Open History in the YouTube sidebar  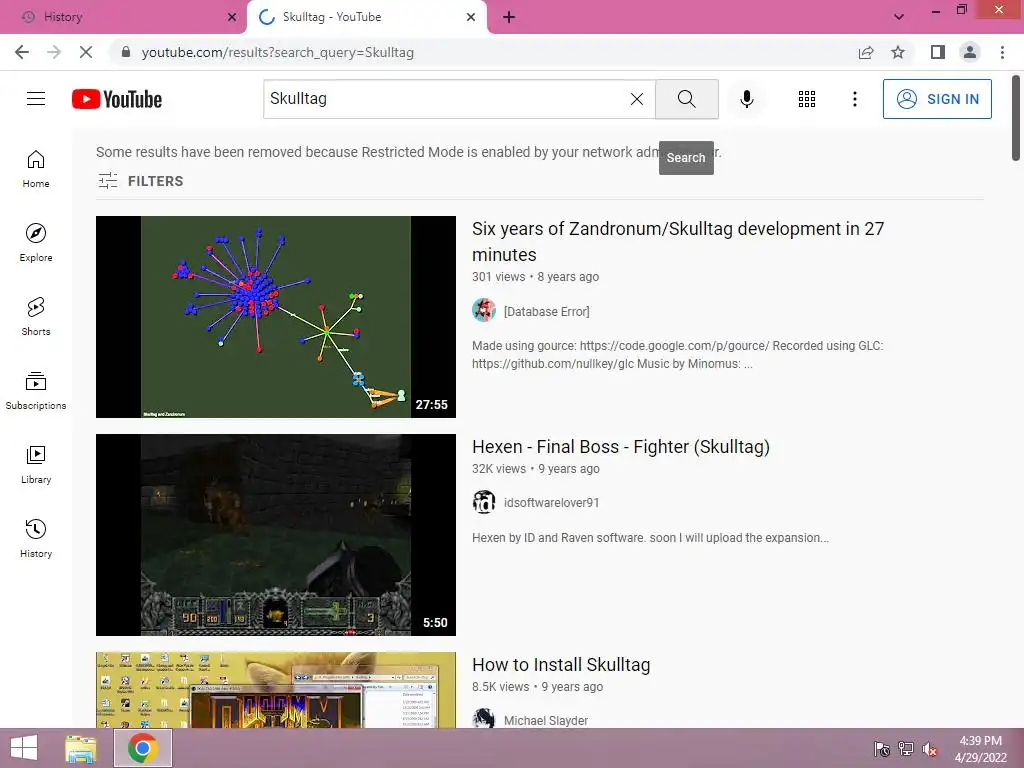pyautogui.click(x=36, y=539)
